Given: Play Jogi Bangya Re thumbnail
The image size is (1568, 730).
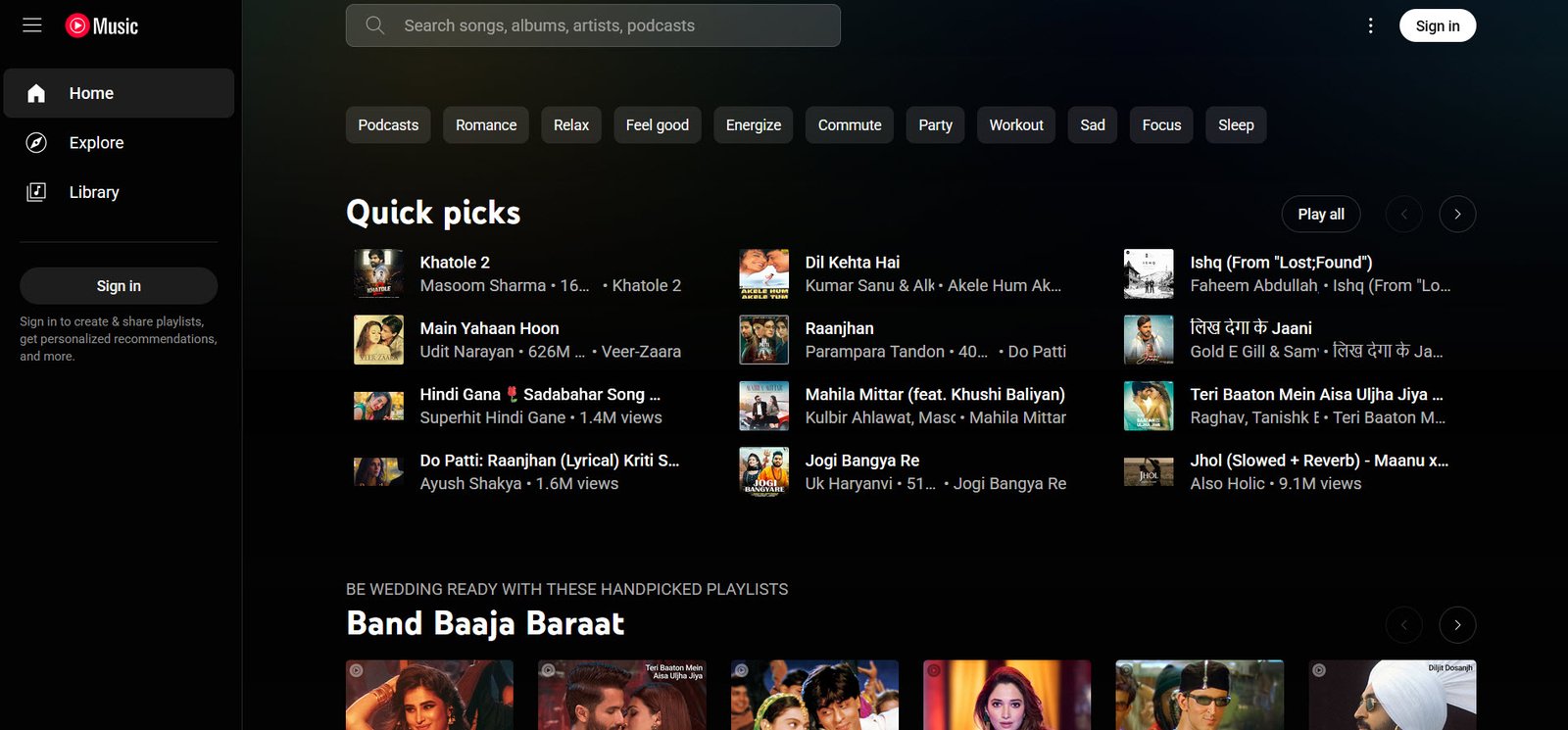Looking at the screenshot, I should [x=763, y=471].
